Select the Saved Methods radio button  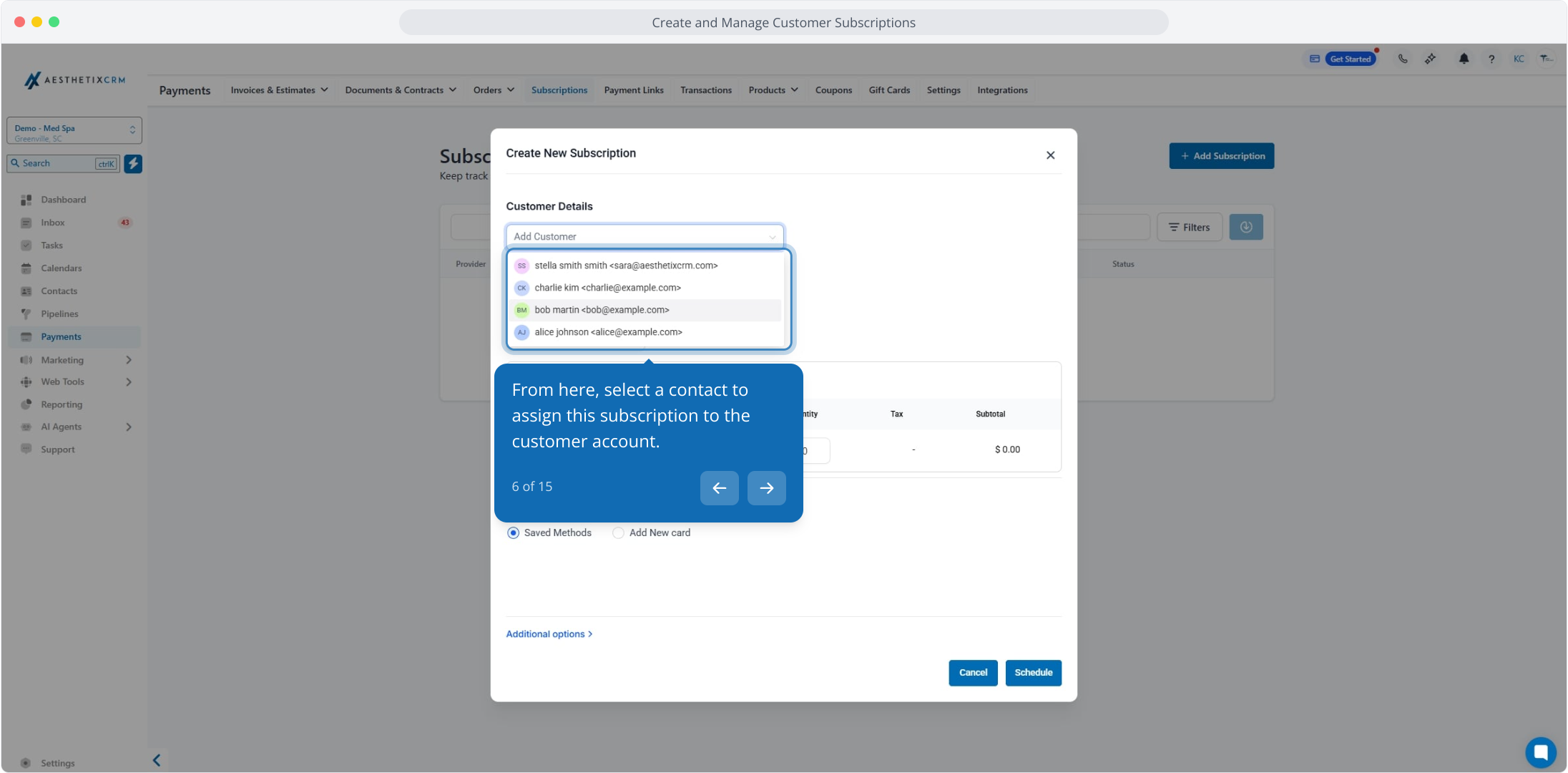click(513, 533)
